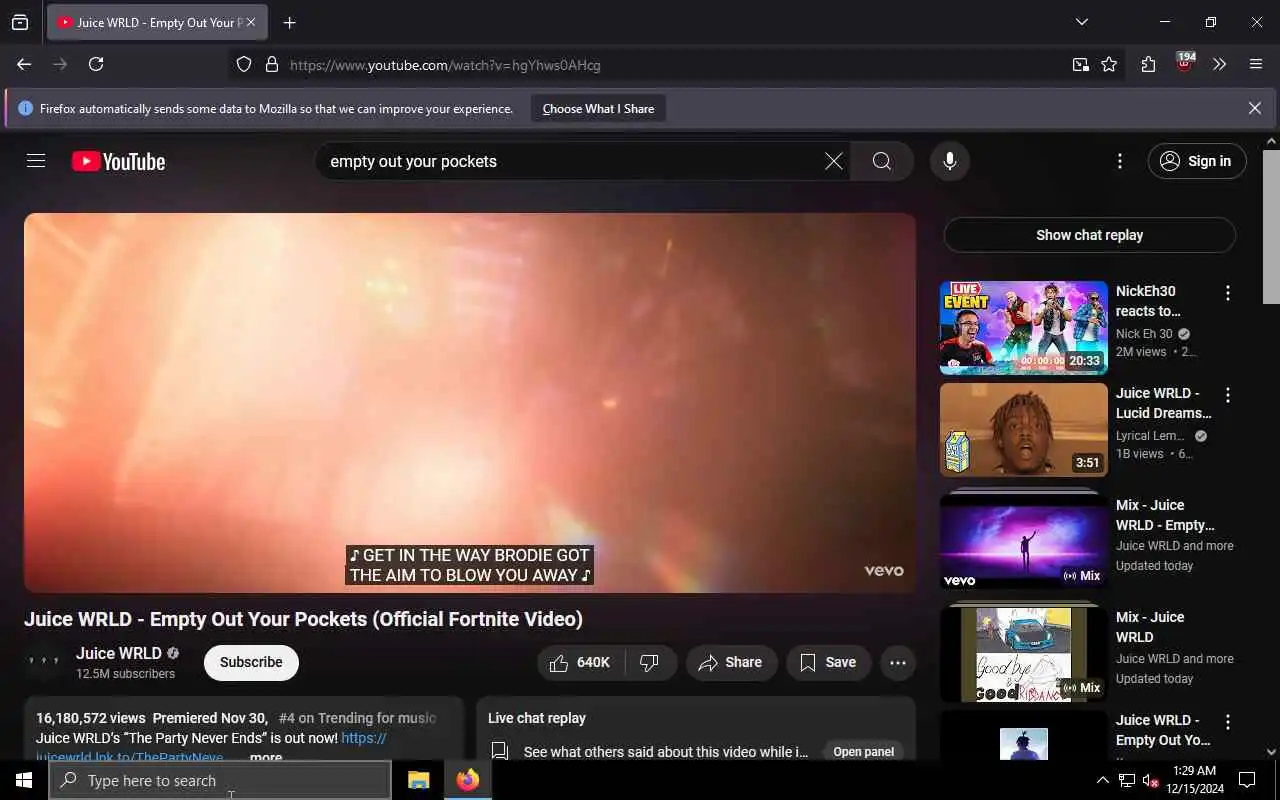This screenshot has width=1280, height=800.
Task: Open the NickEh30 reacts to video title
Action: point(1148,301)
